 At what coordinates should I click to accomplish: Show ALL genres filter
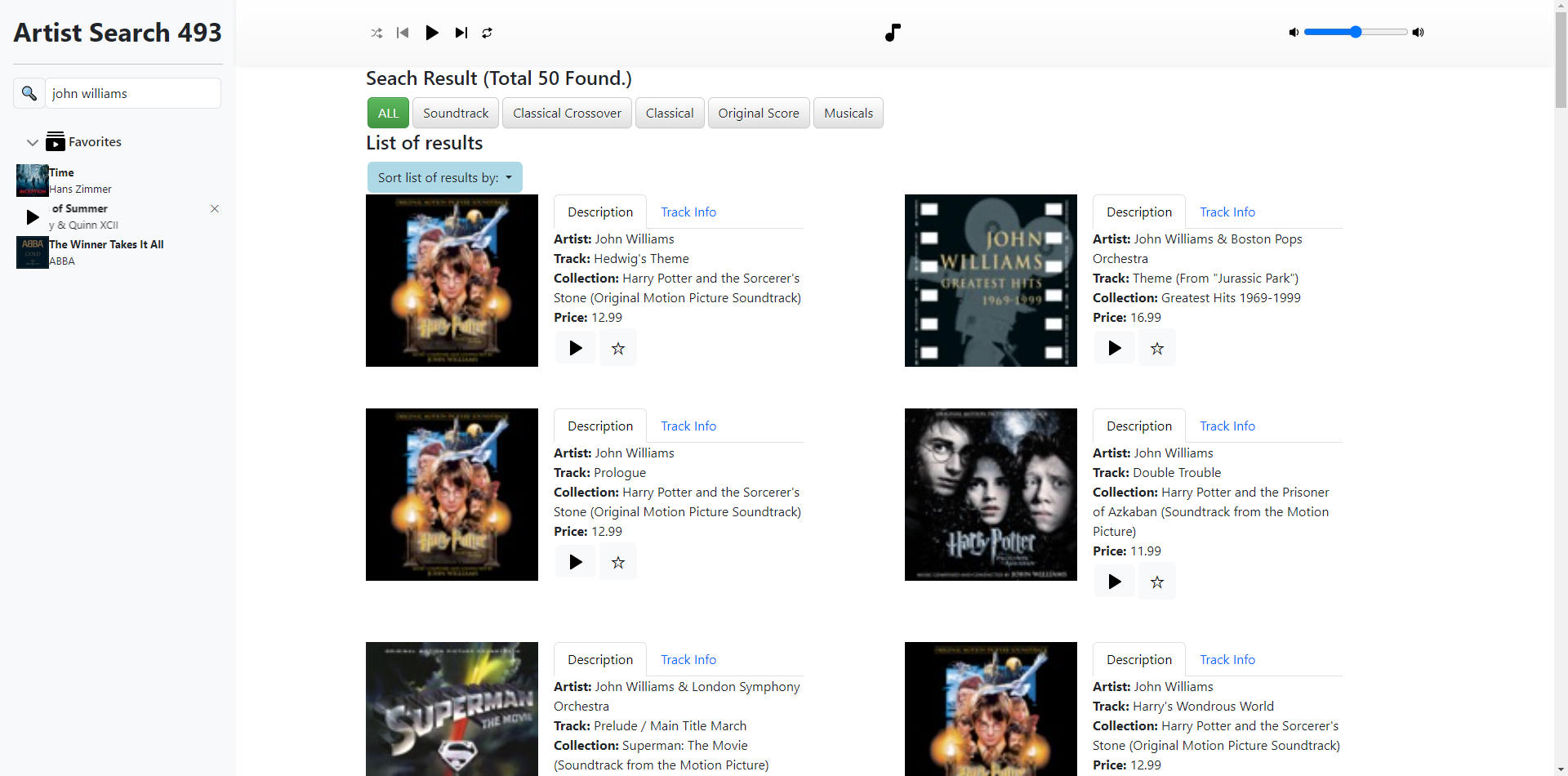[388, 113]
